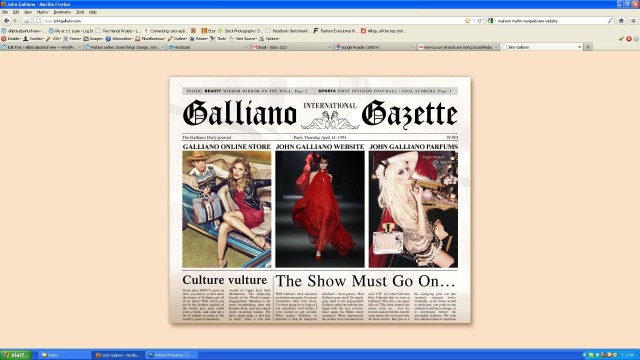This screenshot has width=640, height=360.
Task: Open the History menu
Action: pyautogui.click(x=42, y=12)
